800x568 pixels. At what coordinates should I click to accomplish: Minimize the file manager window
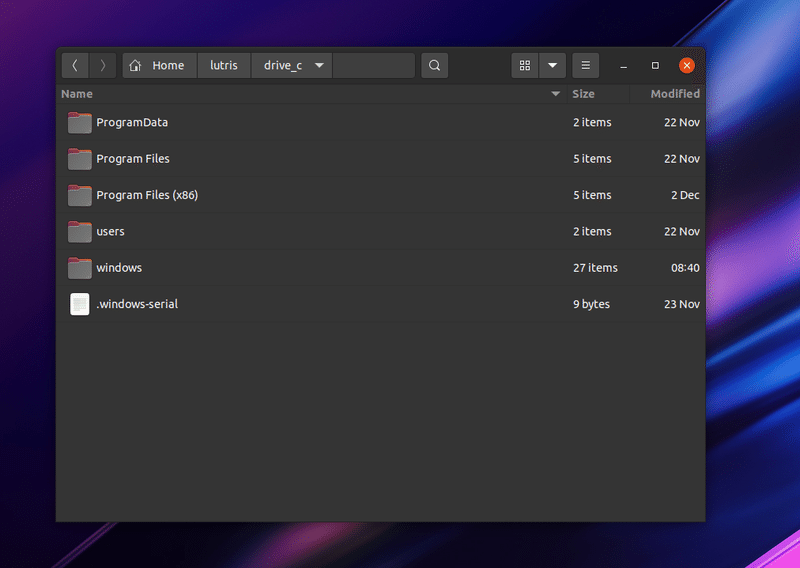(x=623, y=66)
